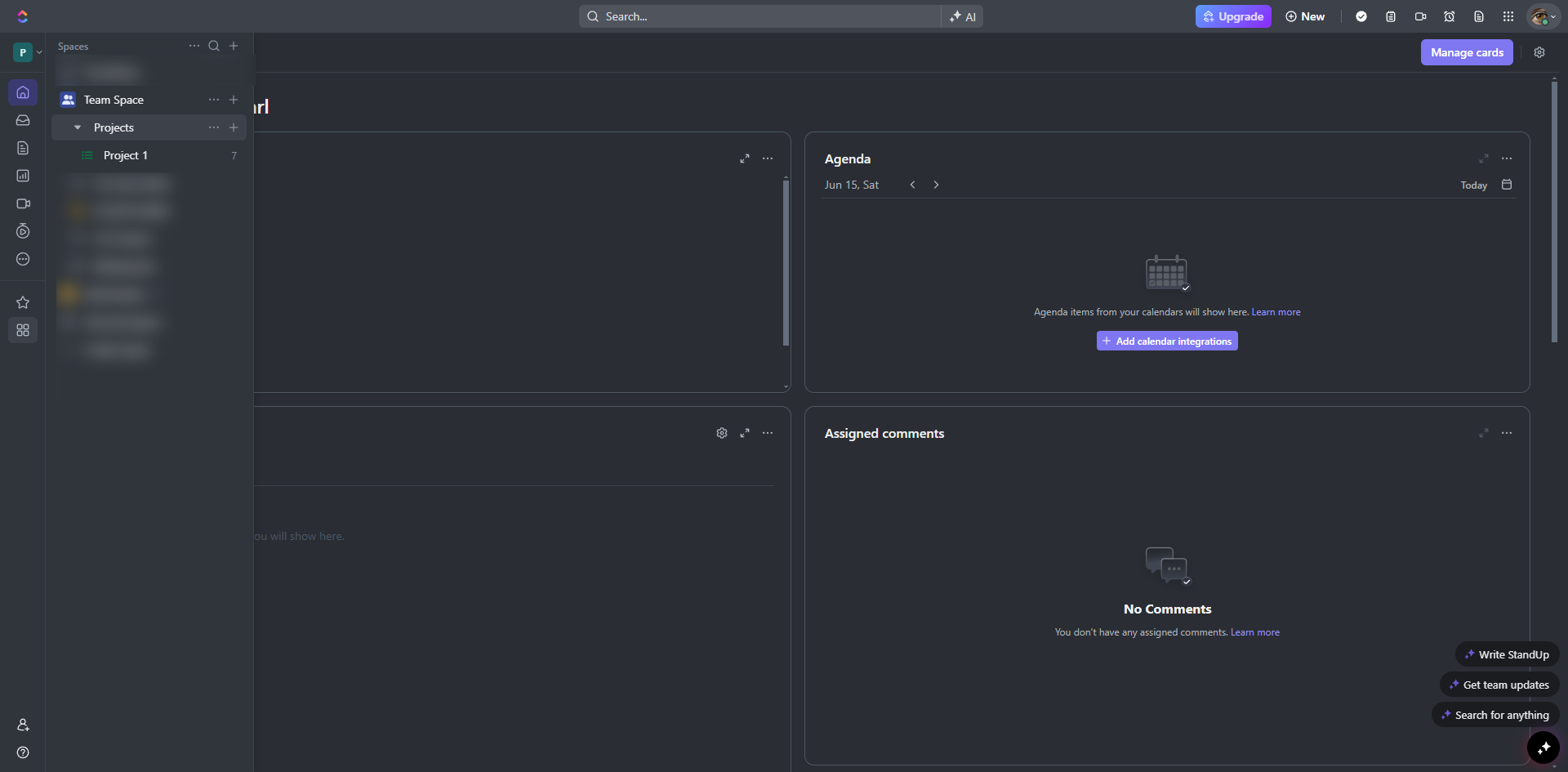
Task: Click the Invite people icon at sidebar bottom
Action: pyautogui.click(x=23, y=725)
